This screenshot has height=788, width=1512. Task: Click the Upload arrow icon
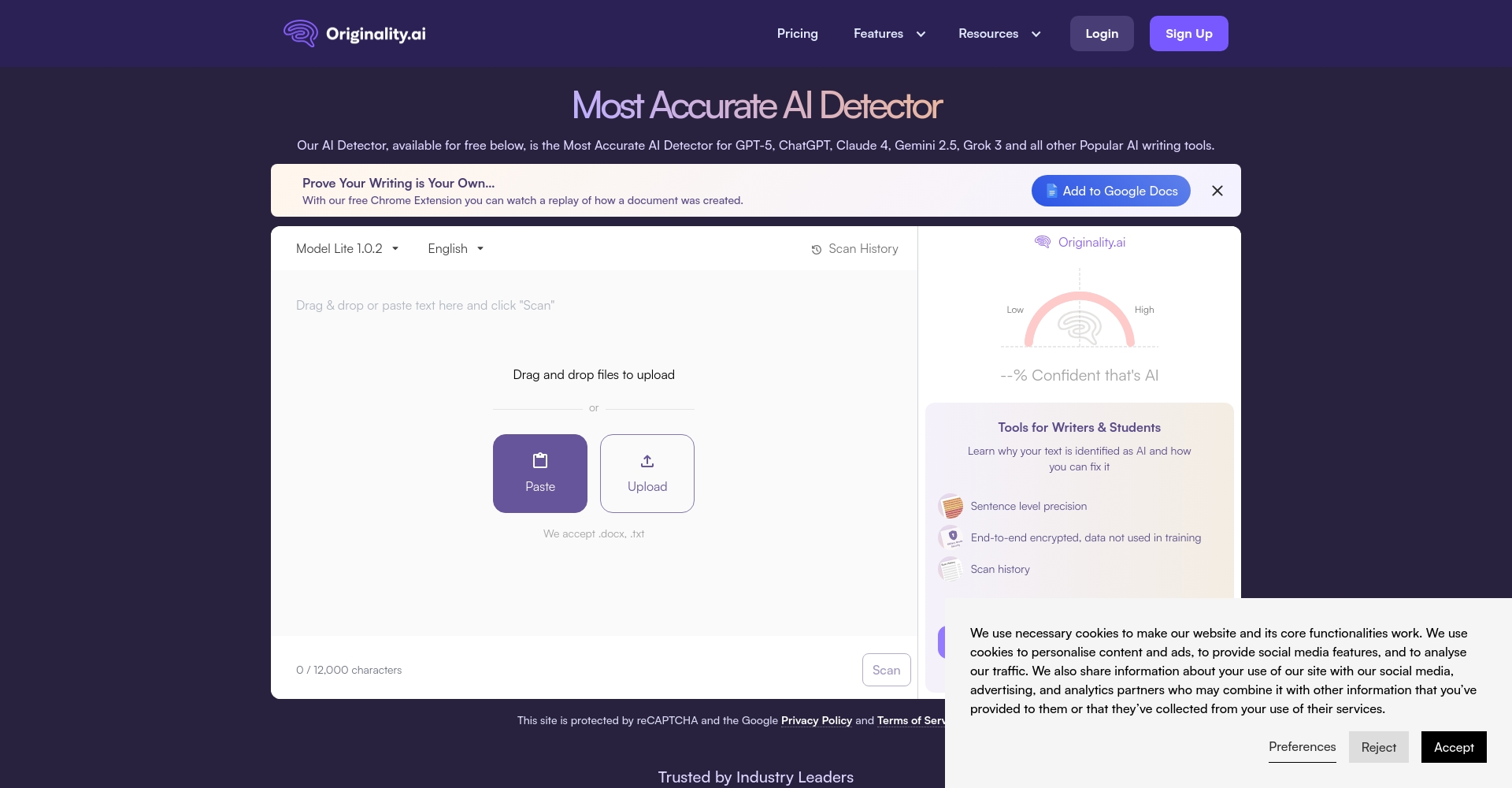pos(647,461)
